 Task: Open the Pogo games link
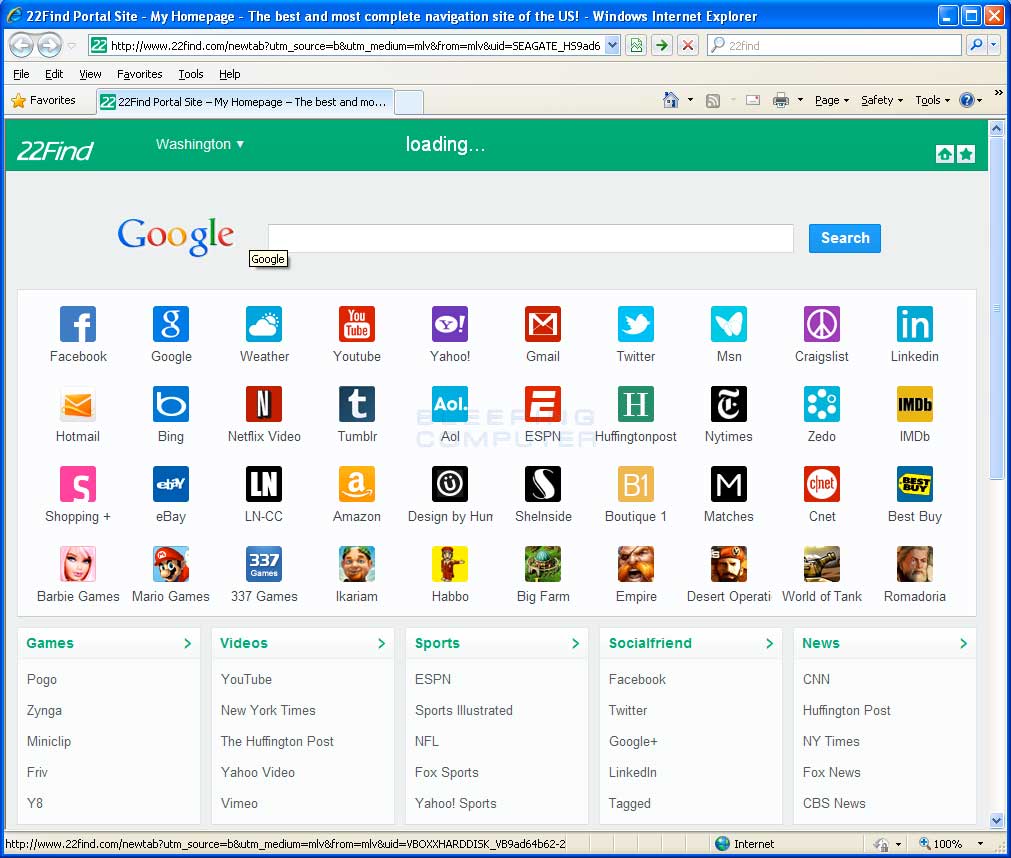pos(42,679)
